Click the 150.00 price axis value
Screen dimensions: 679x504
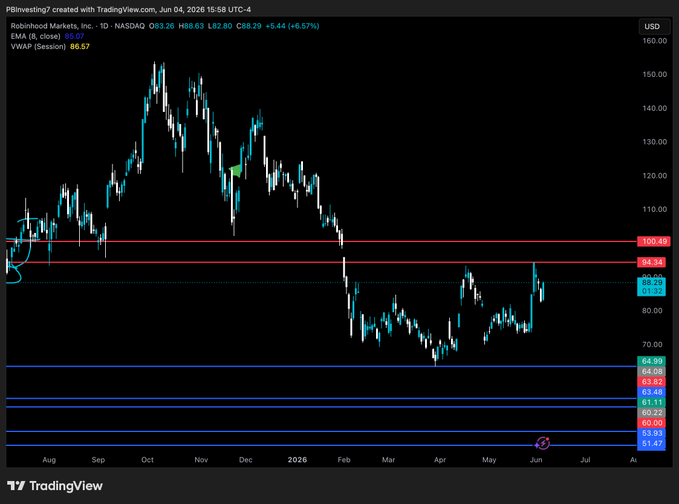pyautogui.click(x=654, y=74)
